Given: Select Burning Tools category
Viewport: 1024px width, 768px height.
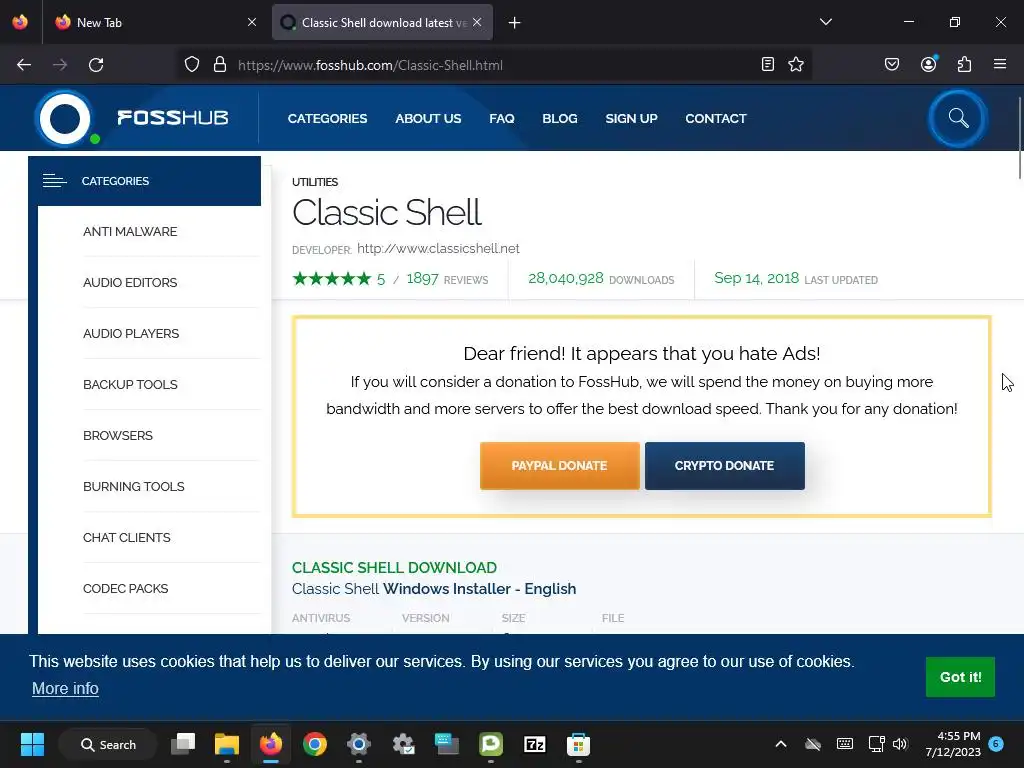Looking at the screenshot, I should coord(133,486).
